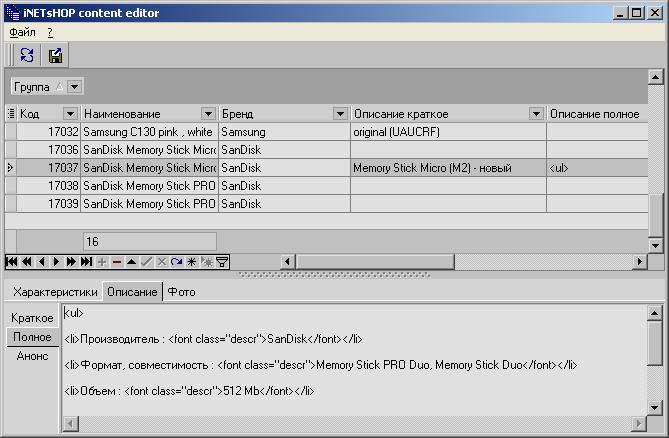Viewport: 669px width, 438px height.
Task: Switch to the Фото tab
Action: pos(181,292)
